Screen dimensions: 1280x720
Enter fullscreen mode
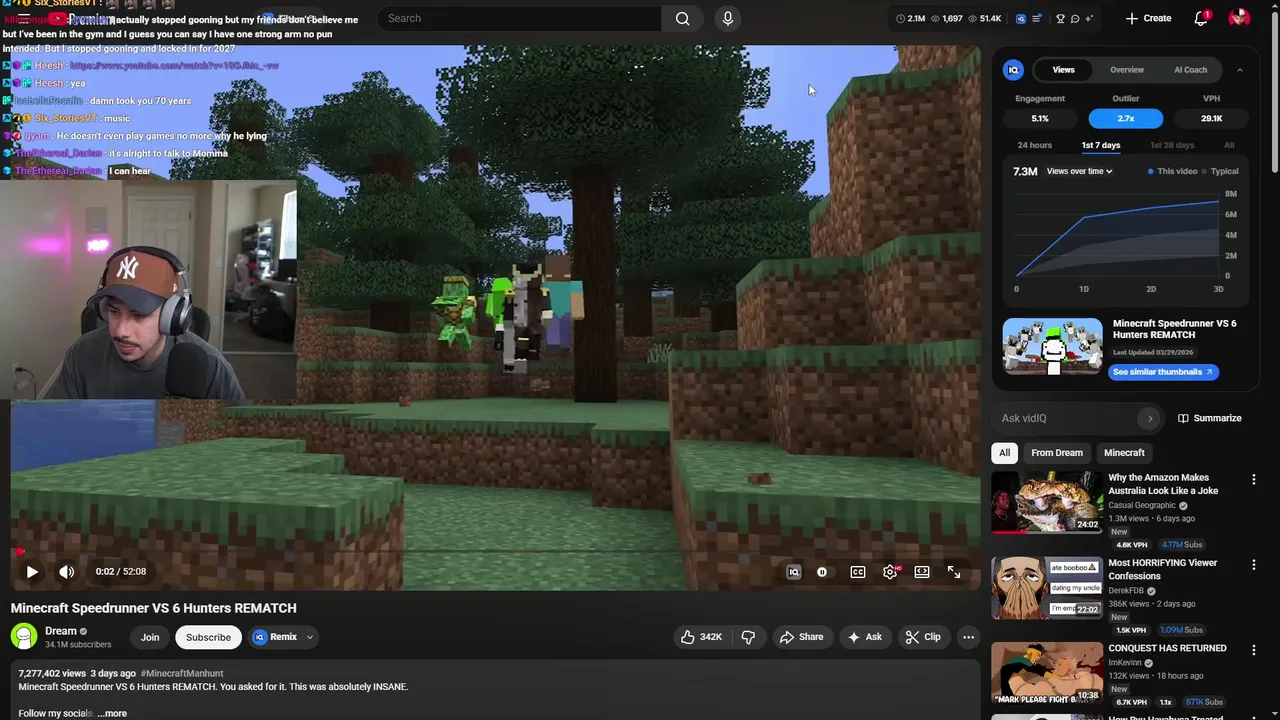coord(954,572)
